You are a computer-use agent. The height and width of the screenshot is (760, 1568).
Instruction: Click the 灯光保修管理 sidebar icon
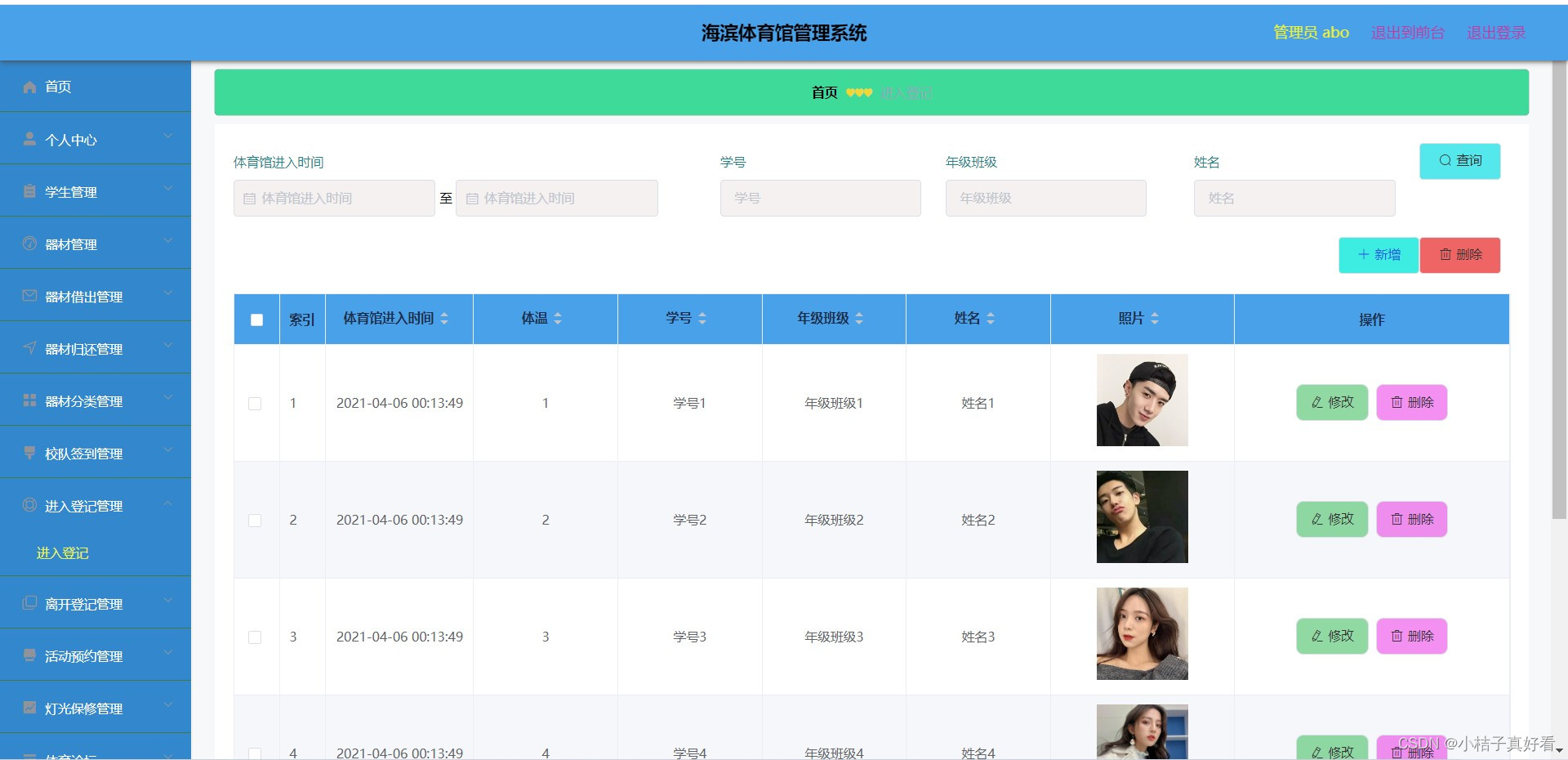point(29,708)
